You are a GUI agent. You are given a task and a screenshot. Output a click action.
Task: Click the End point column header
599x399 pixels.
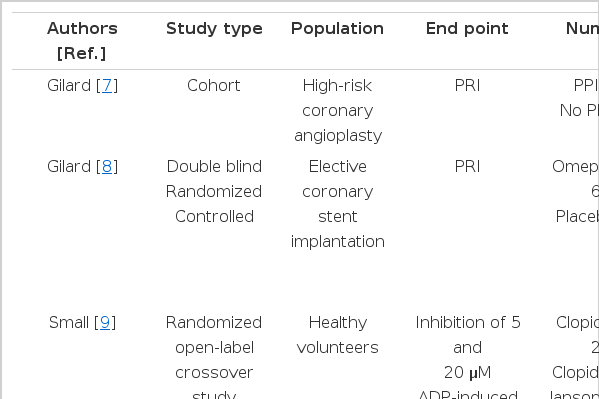pyautogui.click(x=467, y=29)
